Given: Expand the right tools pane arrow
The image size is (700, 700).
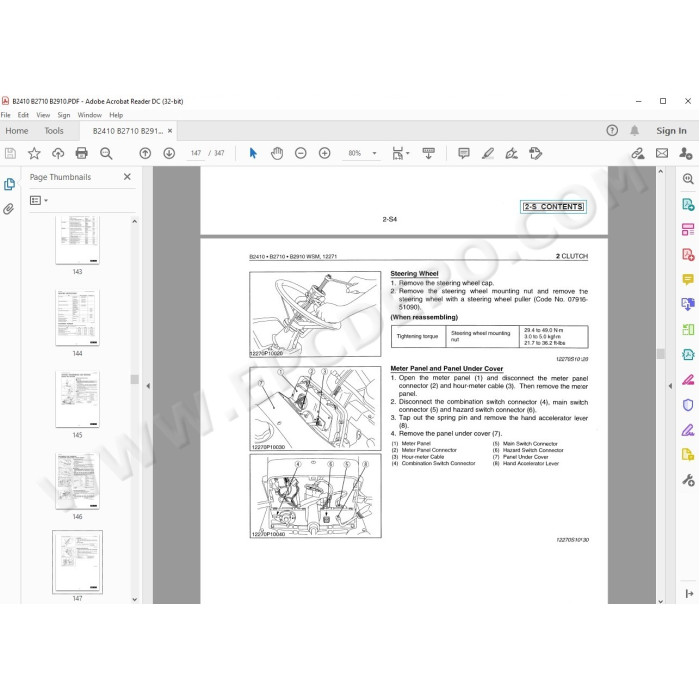Looking at the screenshot, I should 689,593.
